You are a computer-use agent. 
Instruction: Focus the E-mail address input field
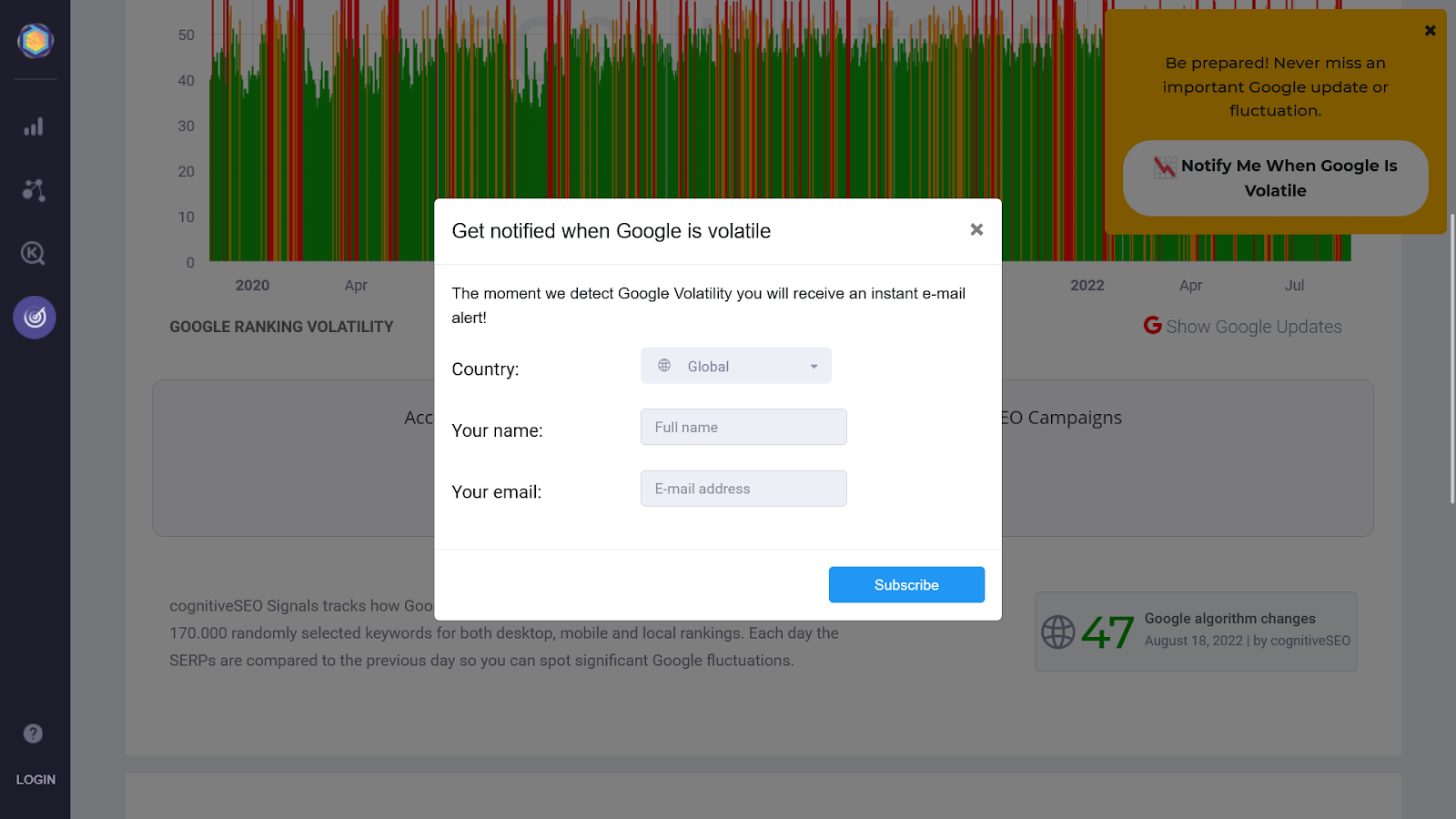tap(743, 489)
